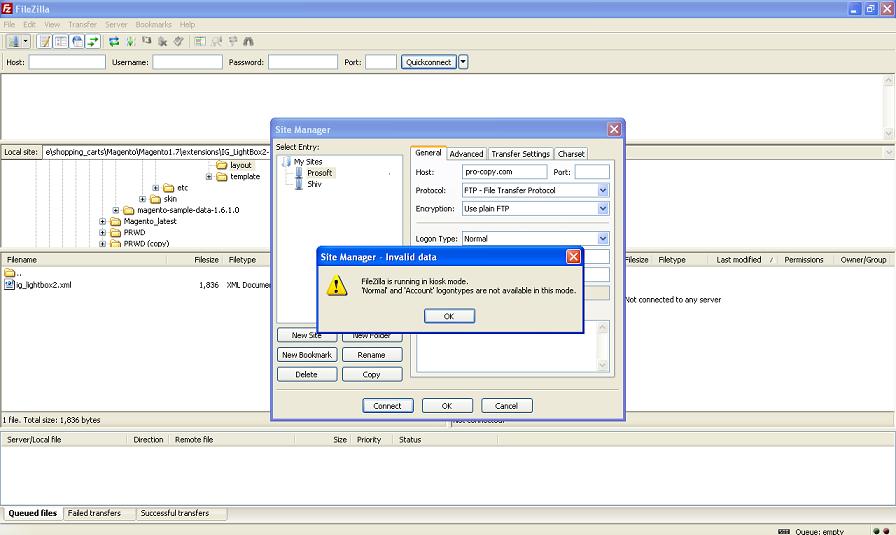
Task: Click the Quickconnect button
Action: [429, 62]
